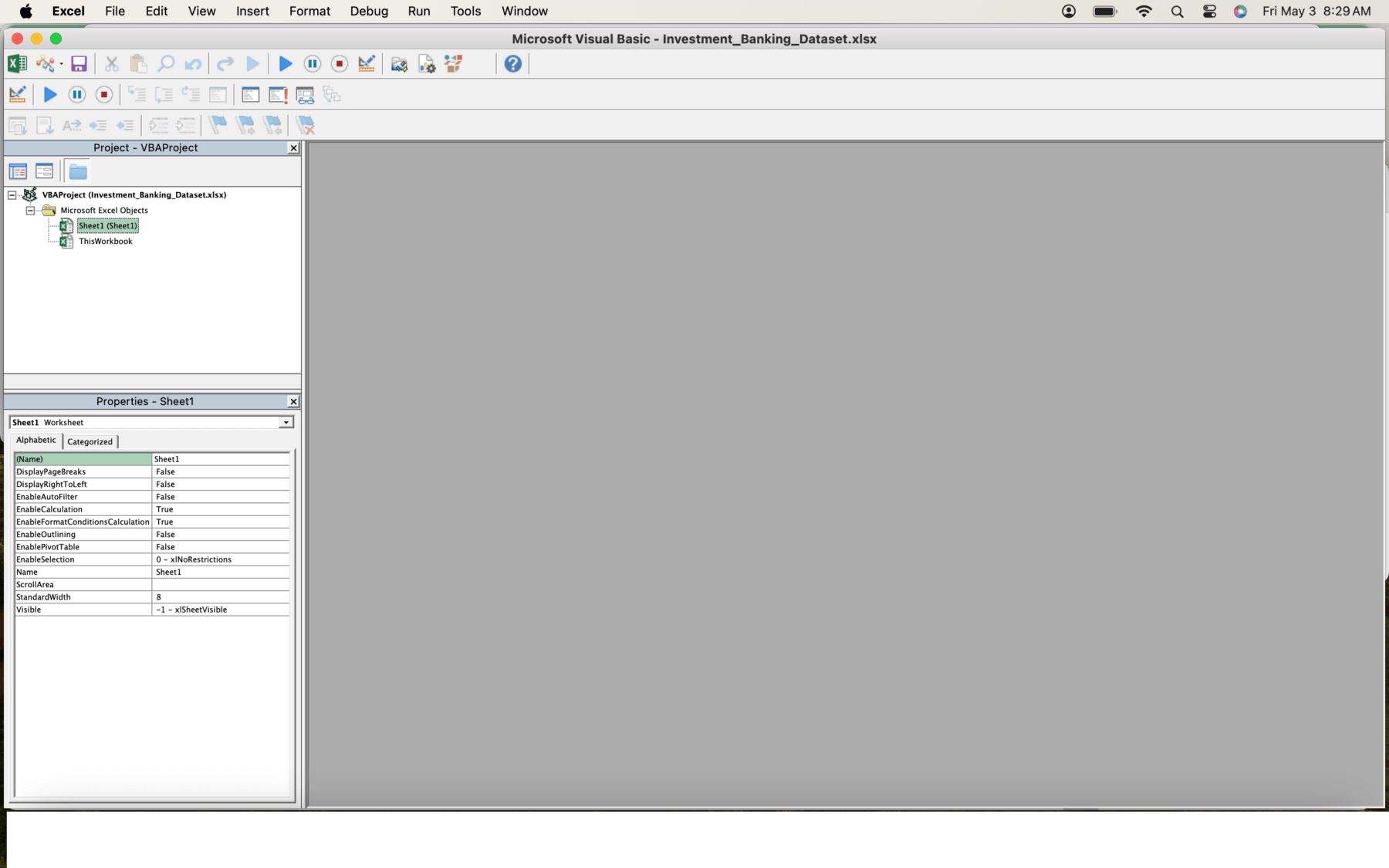Screen dimensions: 1389x868
Task: Toggle Folders in the Project pane
Action: click(77, 171)
